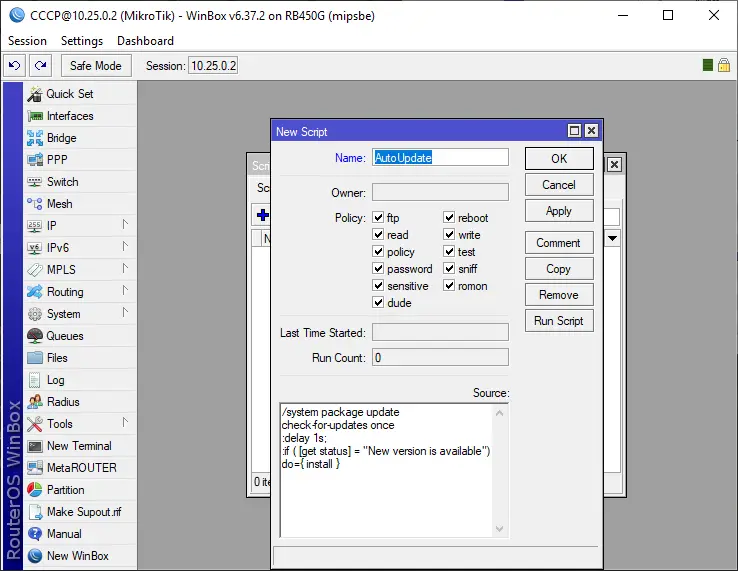Image resolution: width=738 pixels, height=571 pixels.
Task: Click the Remove button
Action: pyautogui.click(x=559, y=295)
